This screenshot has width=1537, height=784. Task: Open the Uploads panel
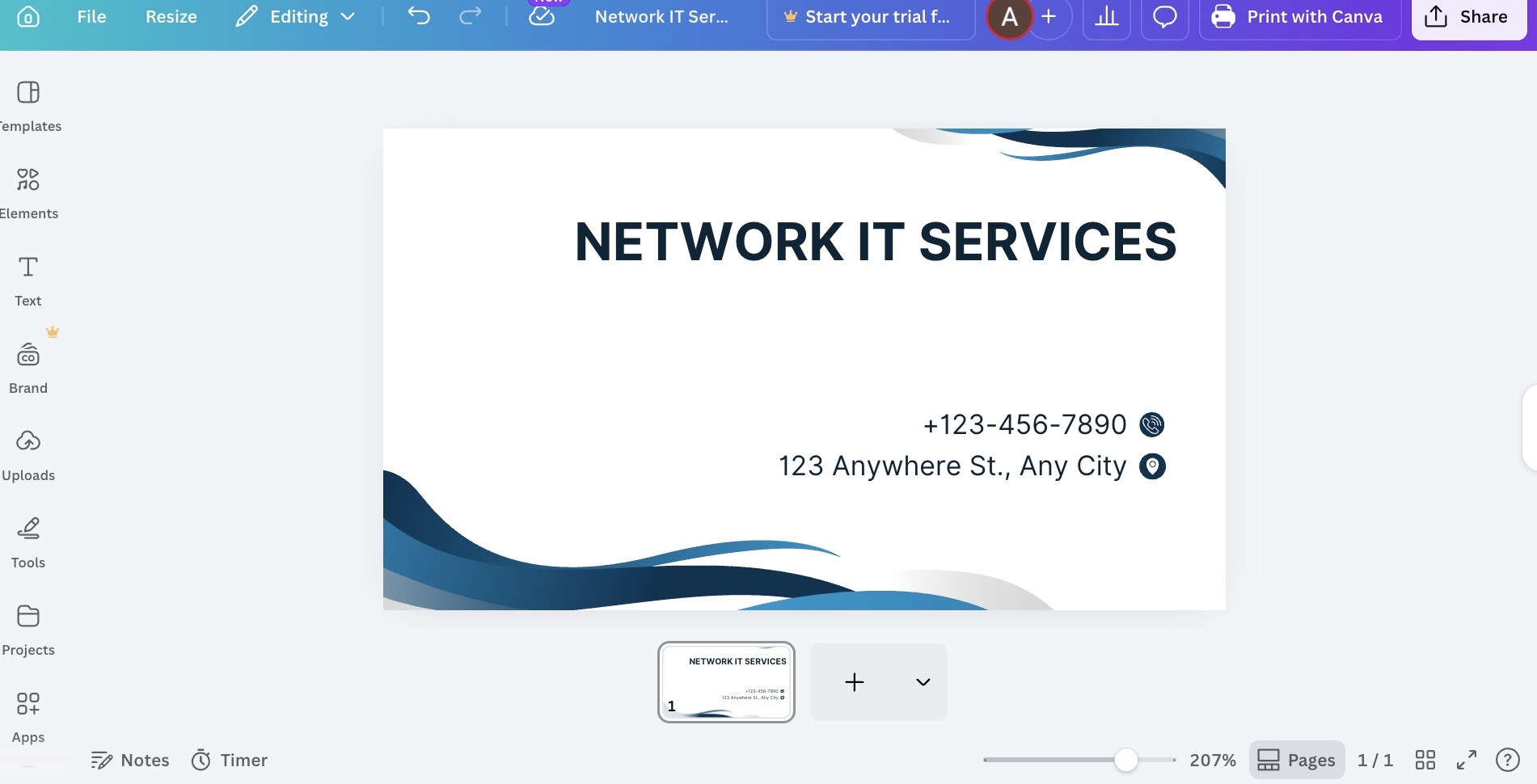coord(28,455)
